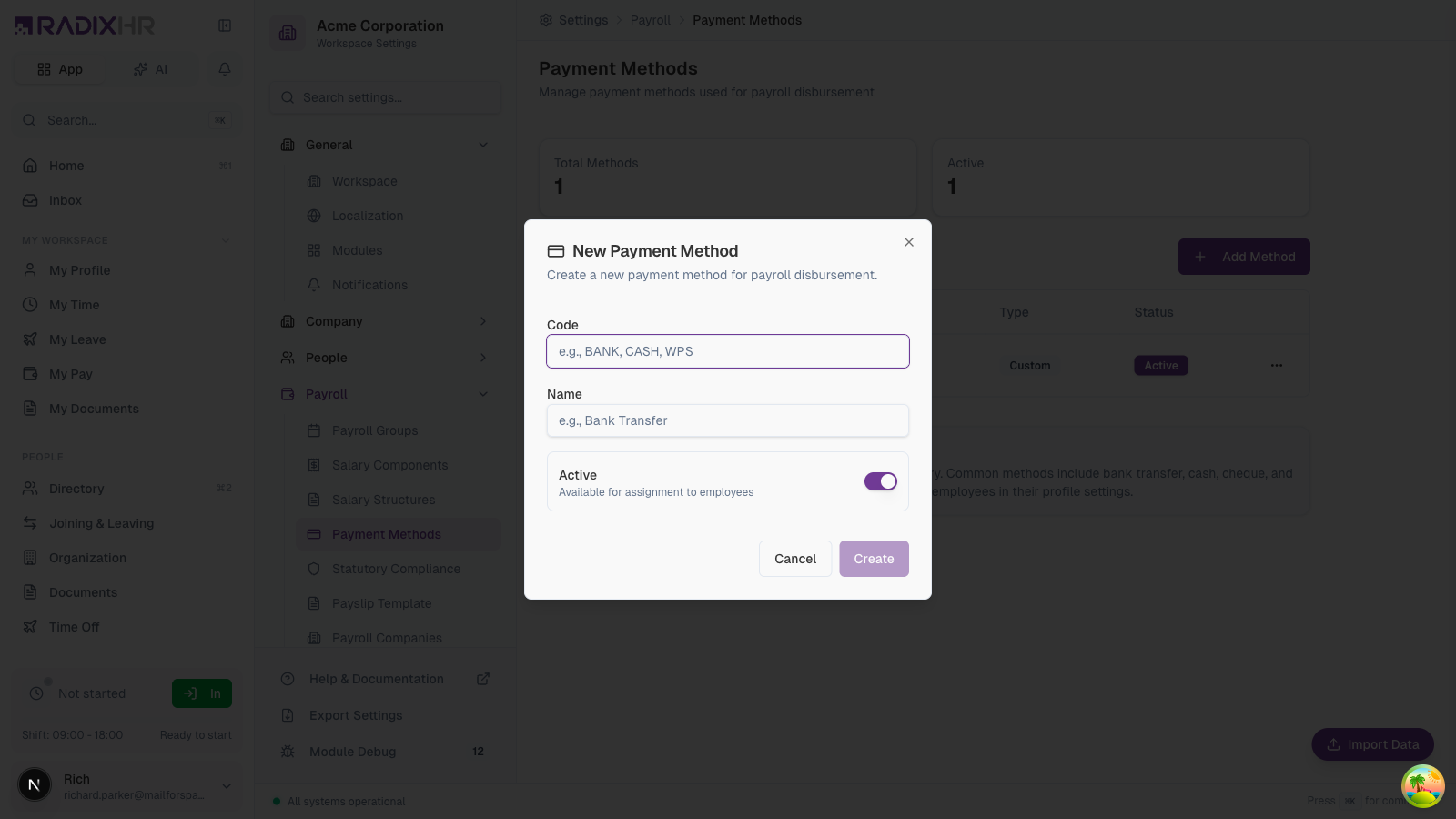Screen dimensions: 1456x819
Task: Click the palm tree avatar icon
Action: tap(1422, 786)
